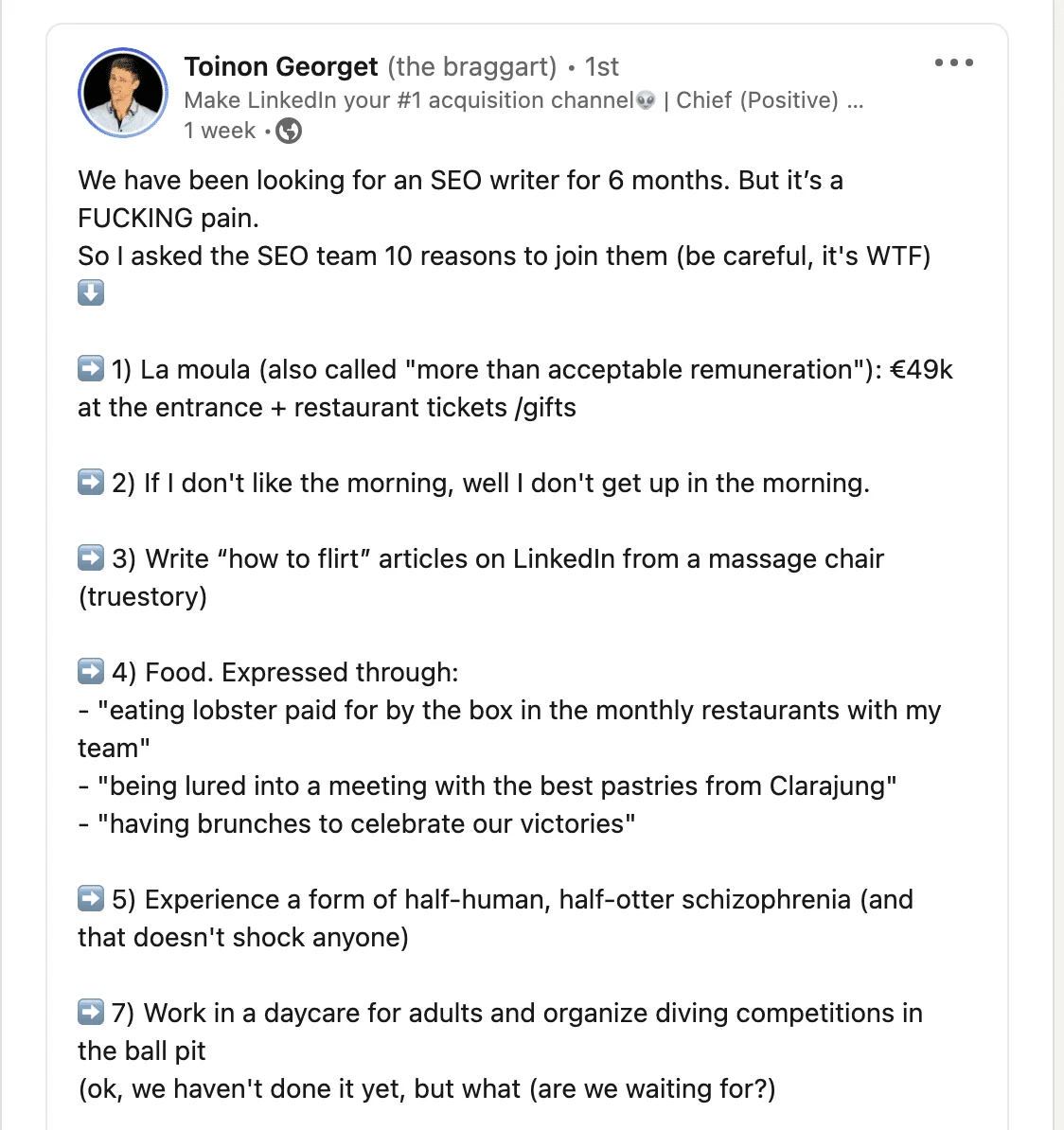Expand the truncated headline ellipsis

click(855, 101)
